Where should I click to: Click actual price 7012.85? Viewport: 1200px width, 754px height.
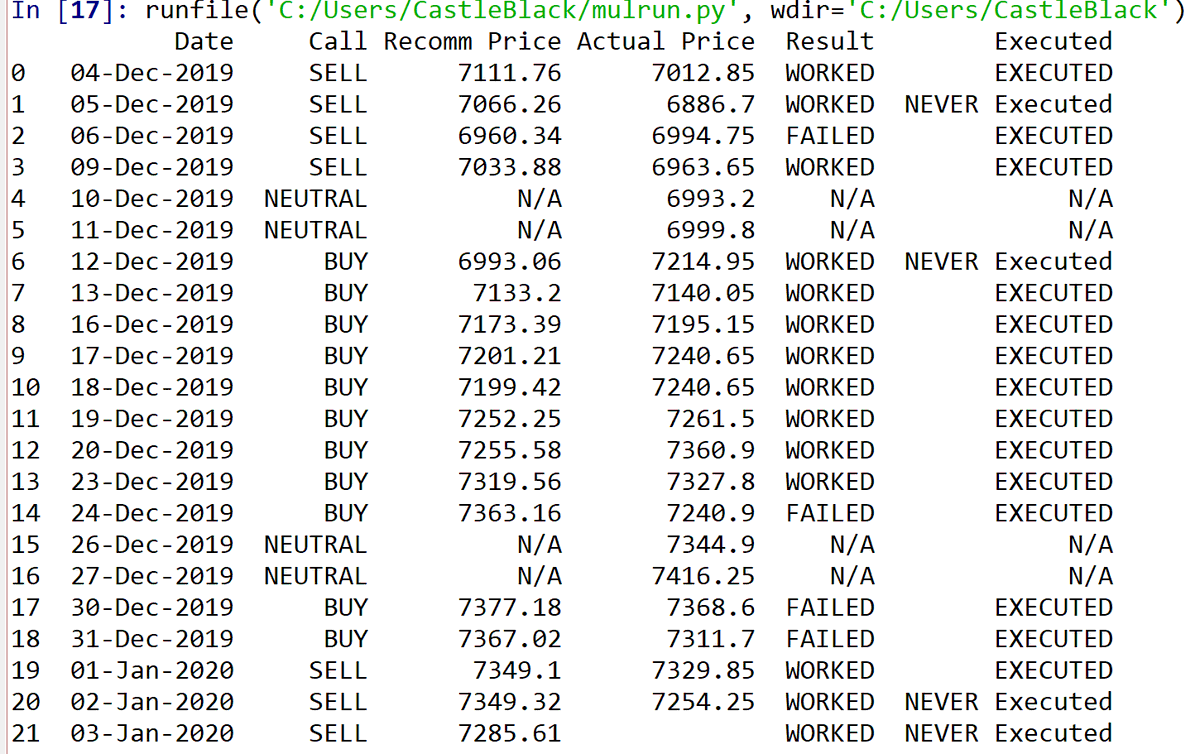pos(703,73)
